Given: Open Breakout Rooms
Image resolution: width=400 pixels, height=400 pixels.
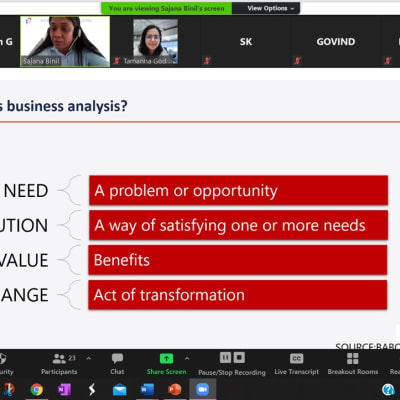Looking at the screenshot, I should click(x=353, y=365).
